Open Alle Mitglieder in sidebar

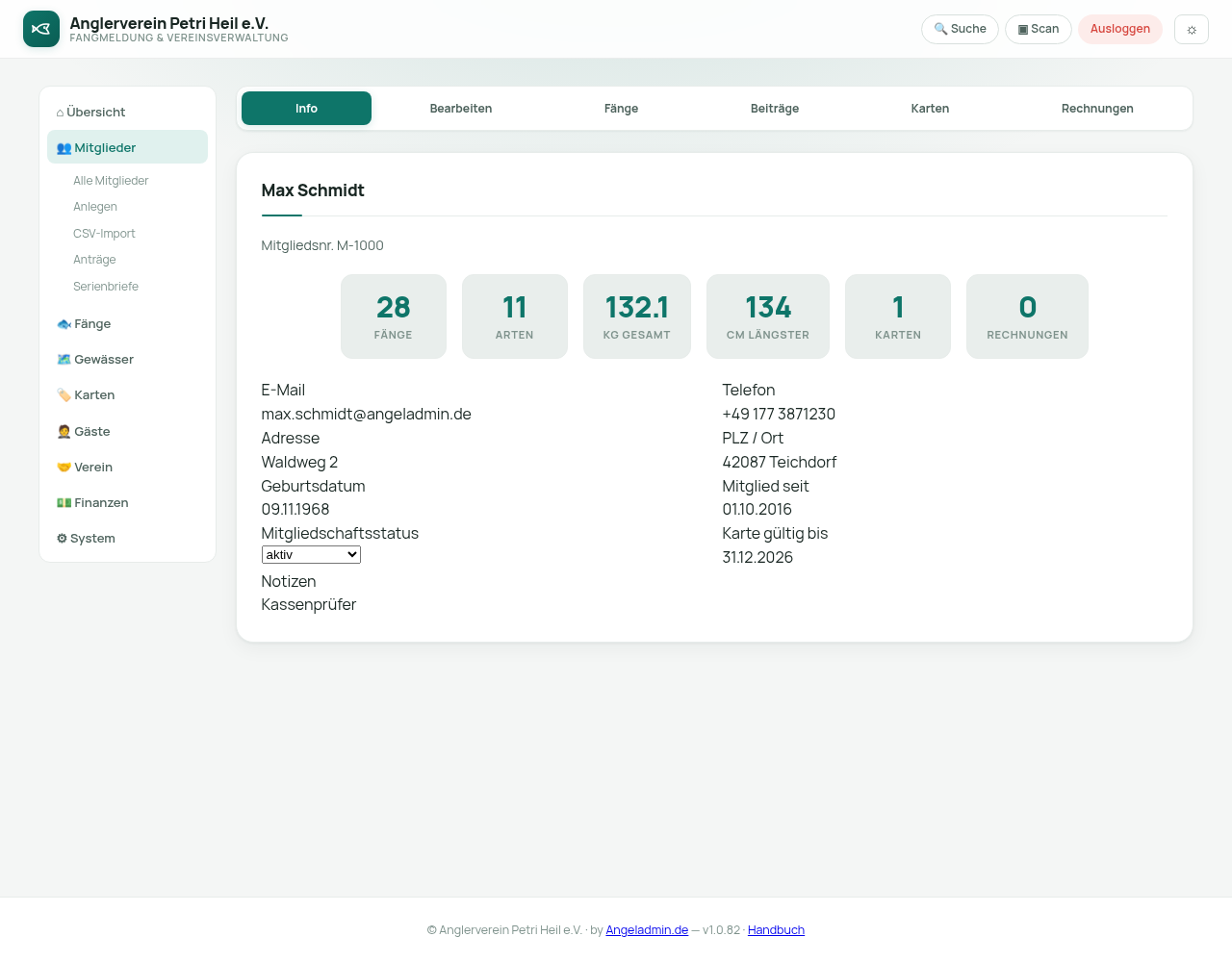coord(111,181)
